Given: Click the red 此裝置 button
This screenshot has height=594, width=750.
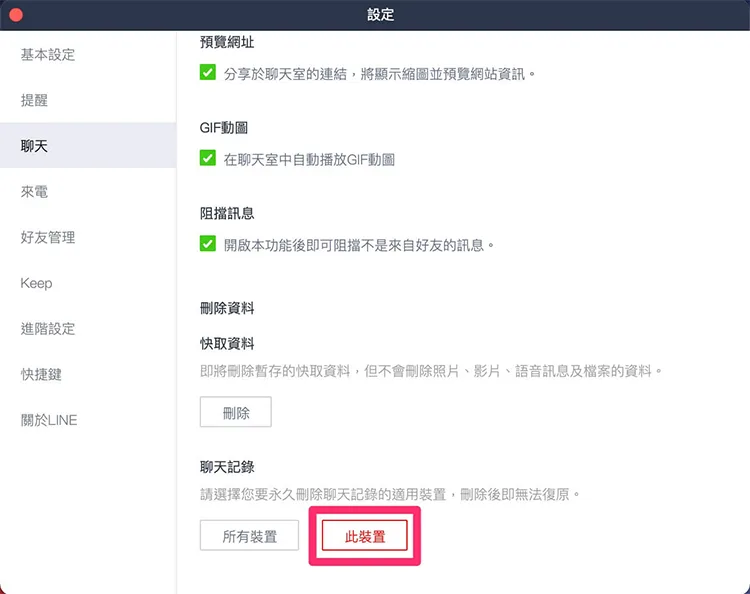Looking at the screenshot, I should coord(364,536).
